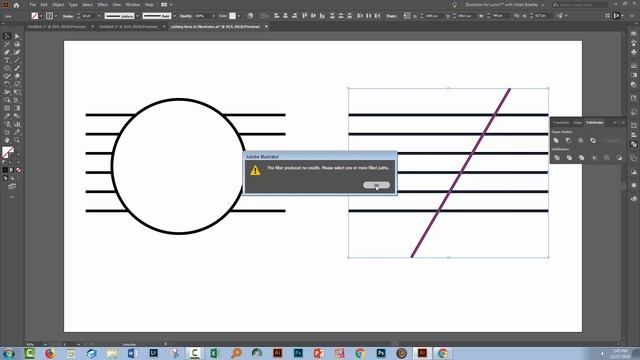This screenshot has width=640, height=360.
Task: Click Trim in the Pathfinders row
Action: point(569,158)
